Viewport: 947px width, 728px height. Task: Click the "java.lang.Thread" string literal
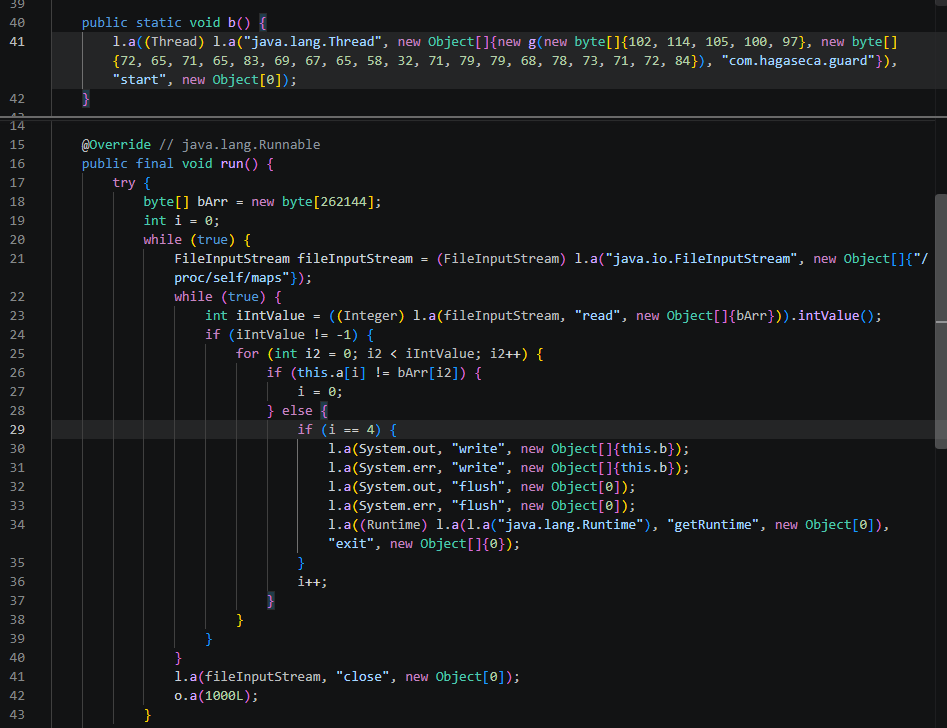[x=313, y=42]
